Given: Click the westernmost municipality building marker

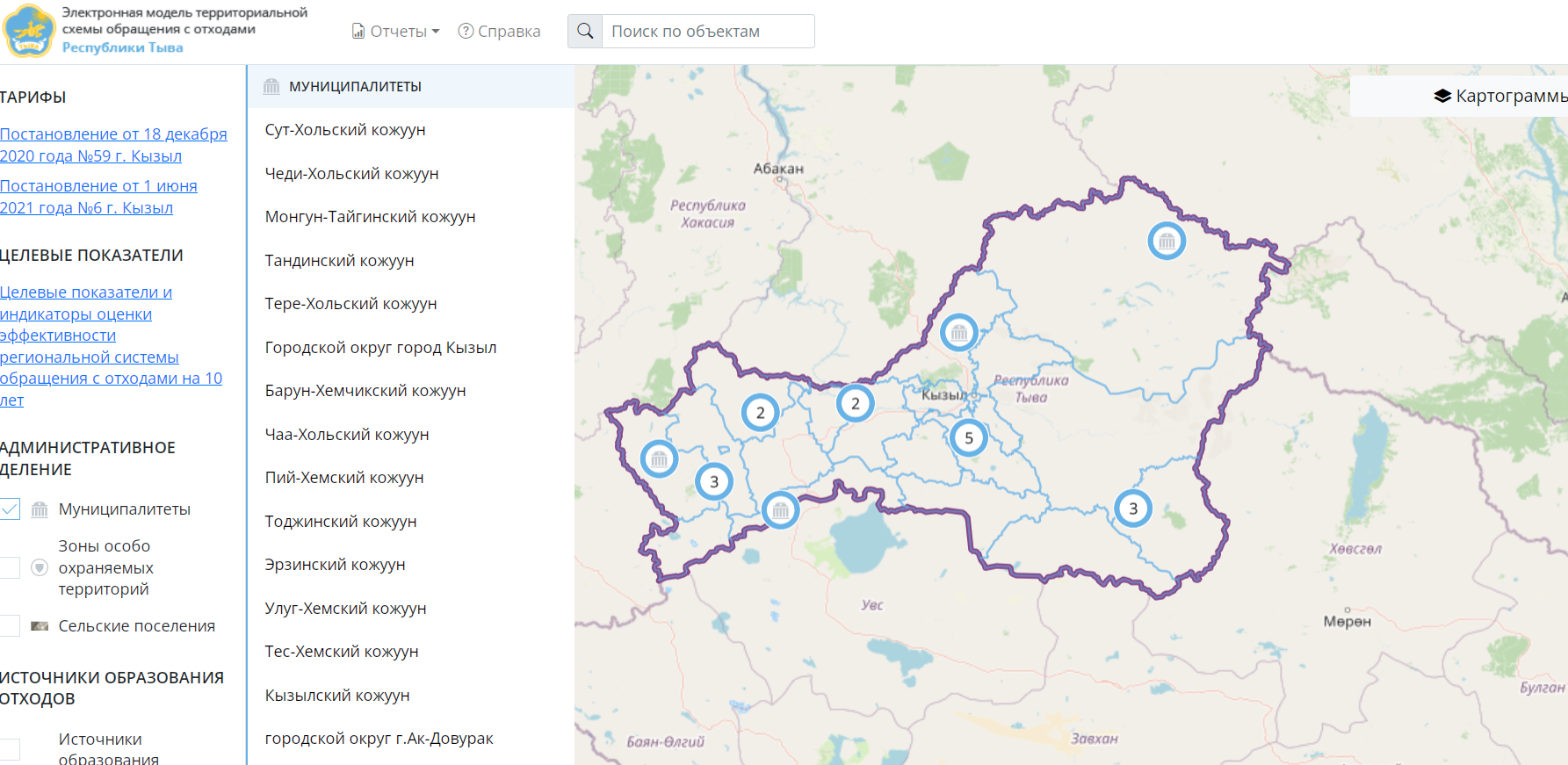Looking at the screenshot, I should tap(659, 458).
